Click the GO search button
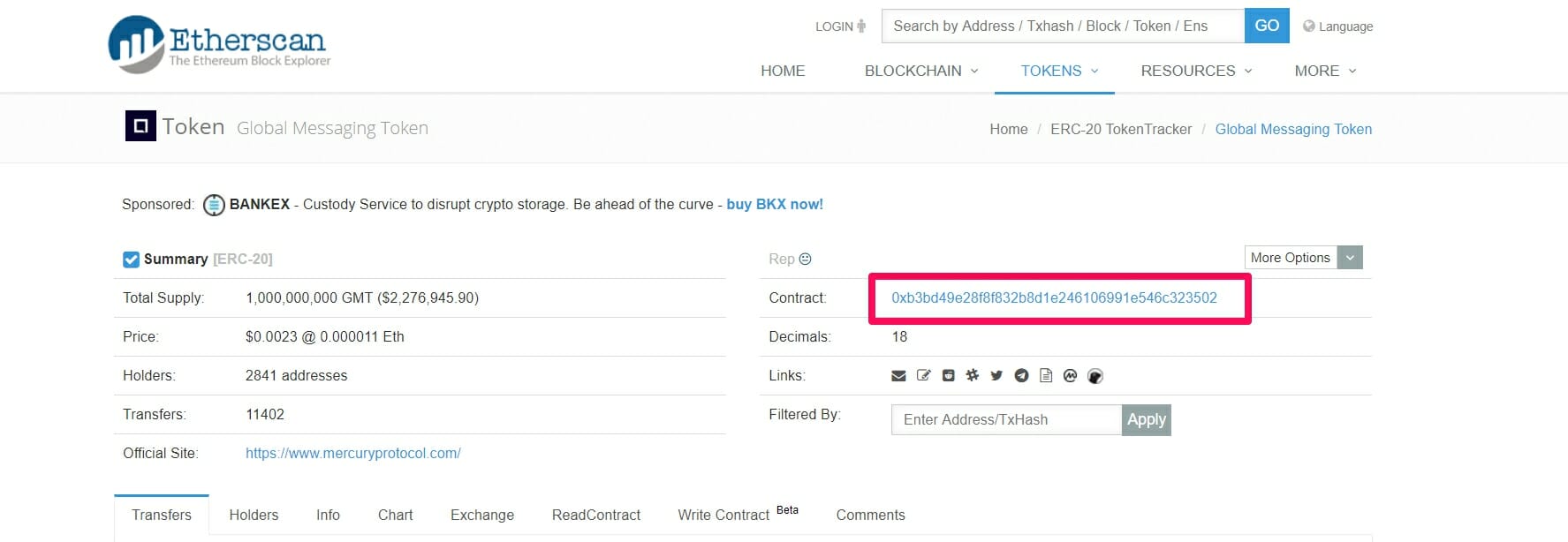 coord(1267,26)
